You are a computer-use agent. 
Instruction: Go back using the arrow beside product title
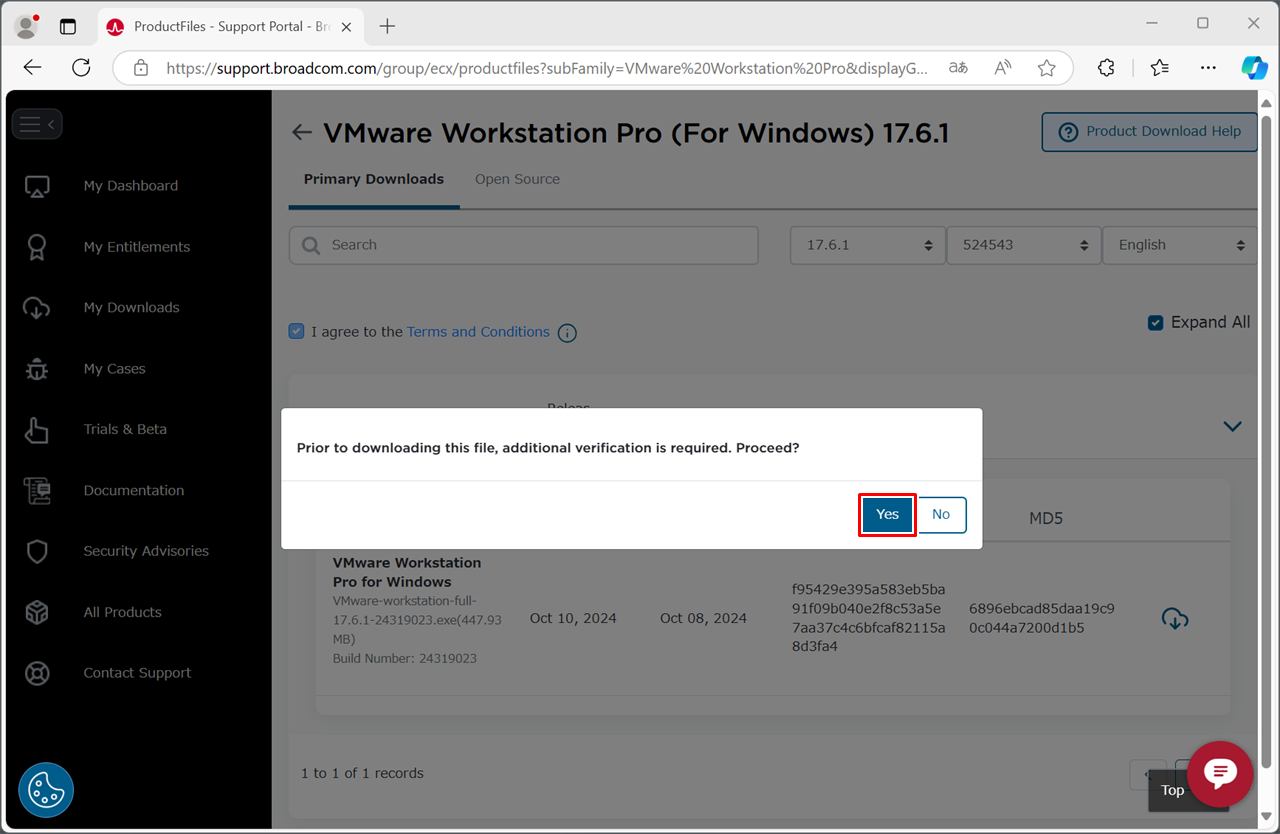pyautogui.click(x=301, y=133)
